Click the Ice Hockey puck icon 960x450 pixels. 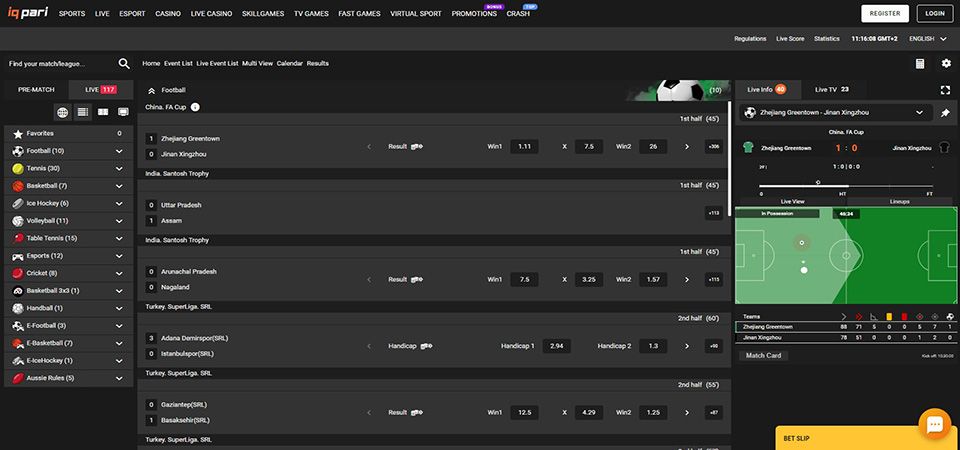[18, 203]
